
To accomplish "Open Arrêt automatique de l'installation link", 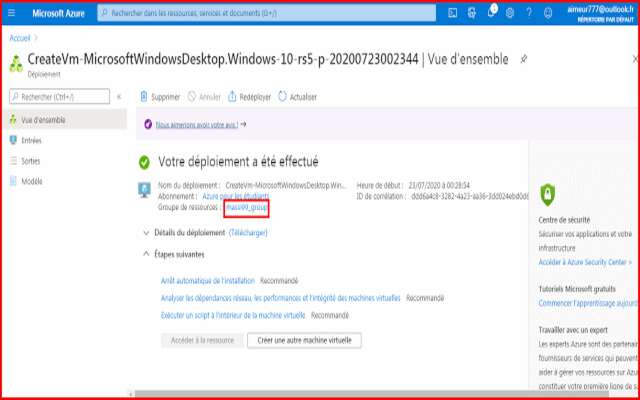I will click(208, 281).
